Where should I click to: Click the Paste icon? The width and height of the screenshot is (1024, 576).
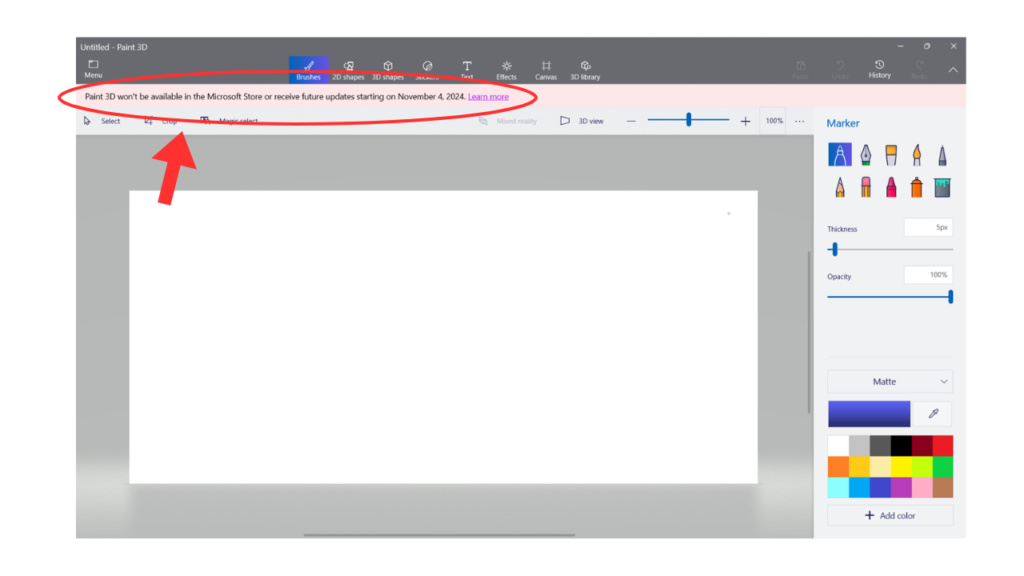pos(800,69)
